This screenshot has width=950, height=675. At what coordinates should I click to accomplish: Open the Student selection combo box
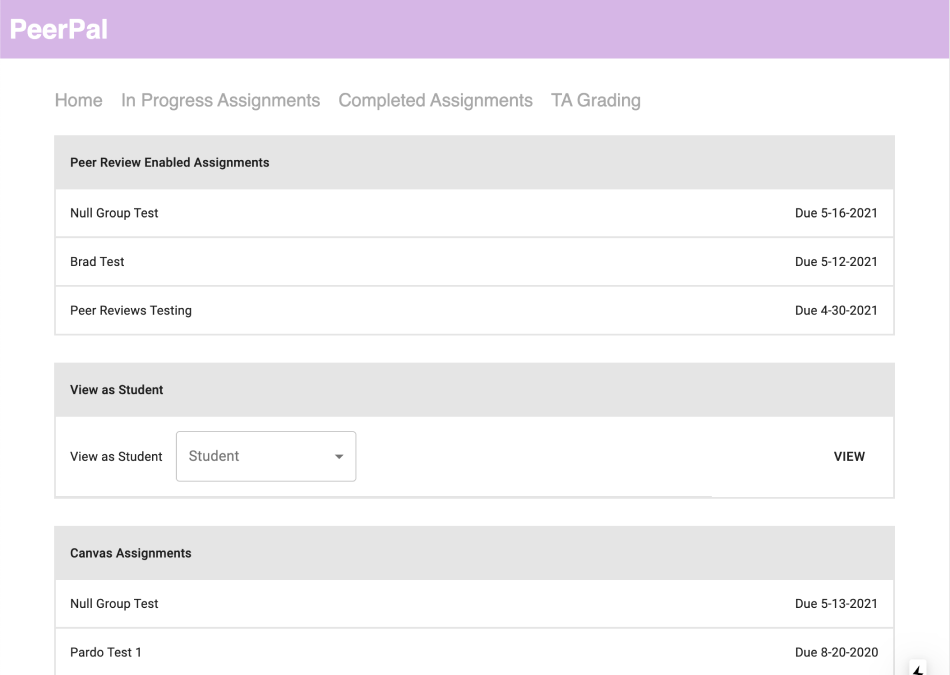266,456
